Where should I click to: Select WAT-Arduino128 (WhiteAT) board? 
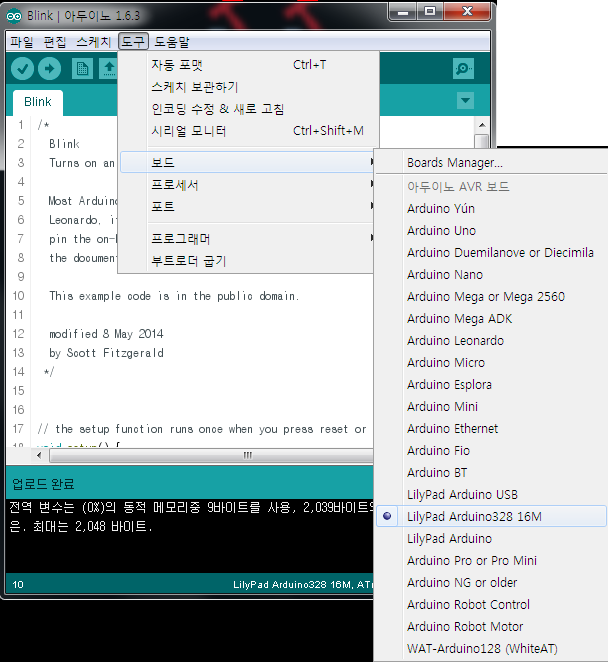pos(491,648)
